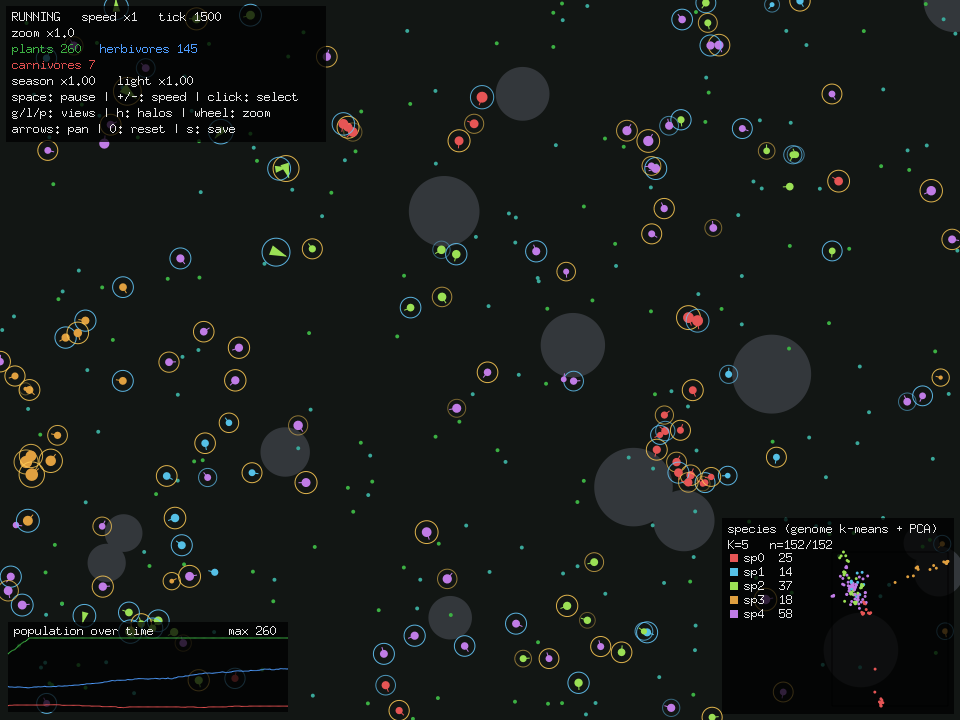
Task: Click the sp4 count "58"
Action: [785, 615]
